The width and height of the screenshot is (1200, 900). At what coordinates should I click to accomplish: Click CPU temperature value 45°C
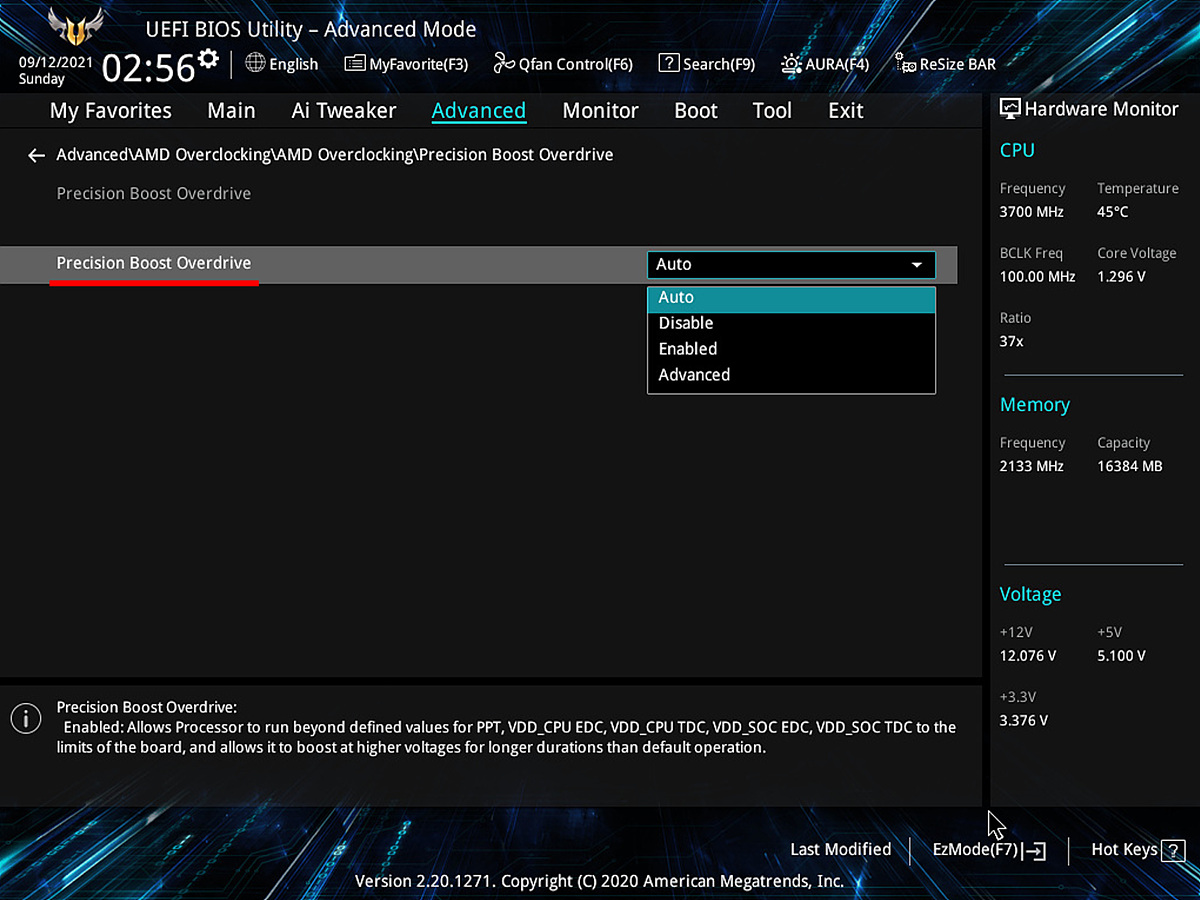point(1113,212)
